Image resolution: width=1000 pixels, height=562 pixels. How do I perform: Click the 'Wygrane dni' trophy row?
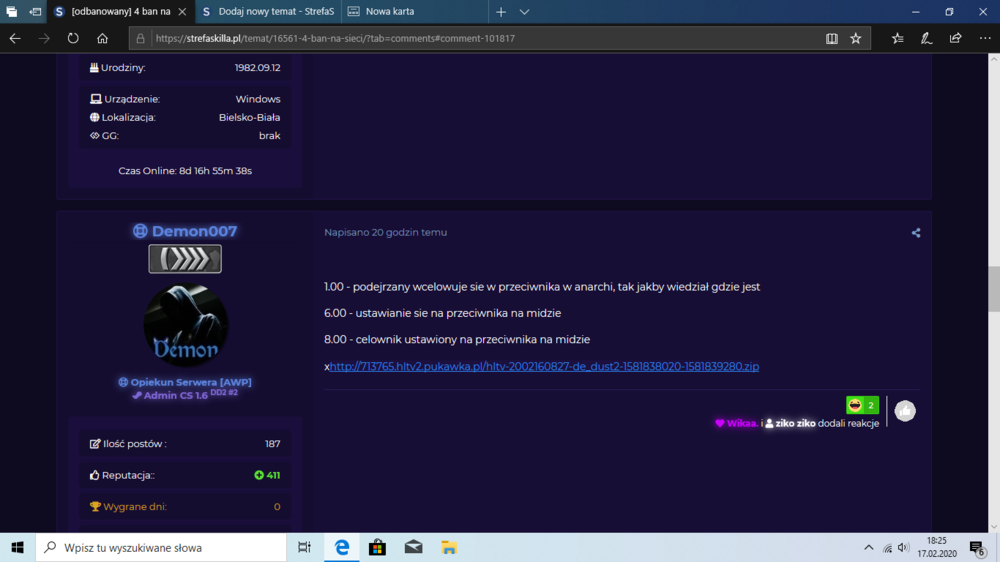[185, 507]
